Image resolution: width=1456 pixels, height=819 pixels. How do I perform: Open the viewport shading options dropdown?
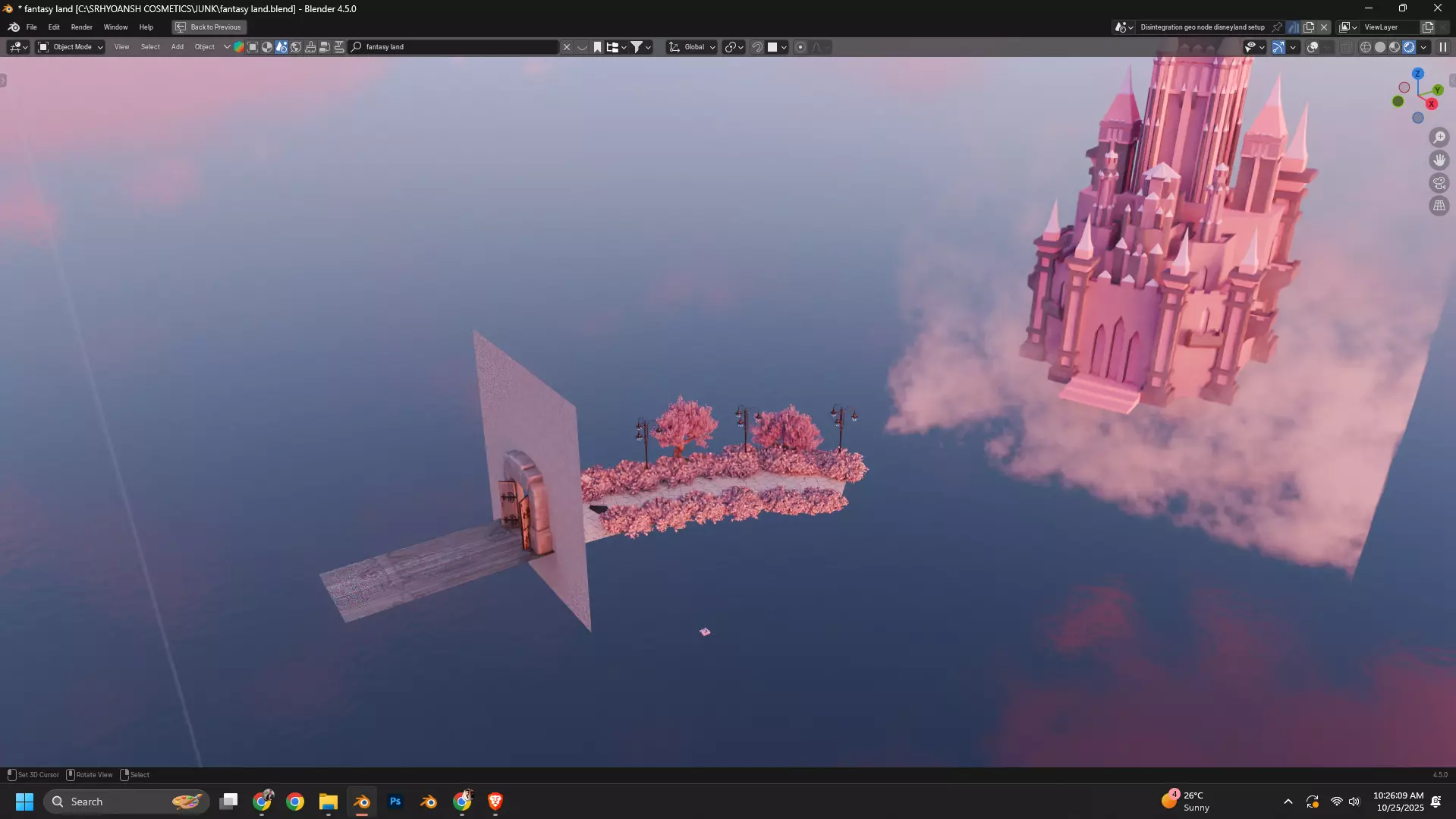(x=1423, y=47)
